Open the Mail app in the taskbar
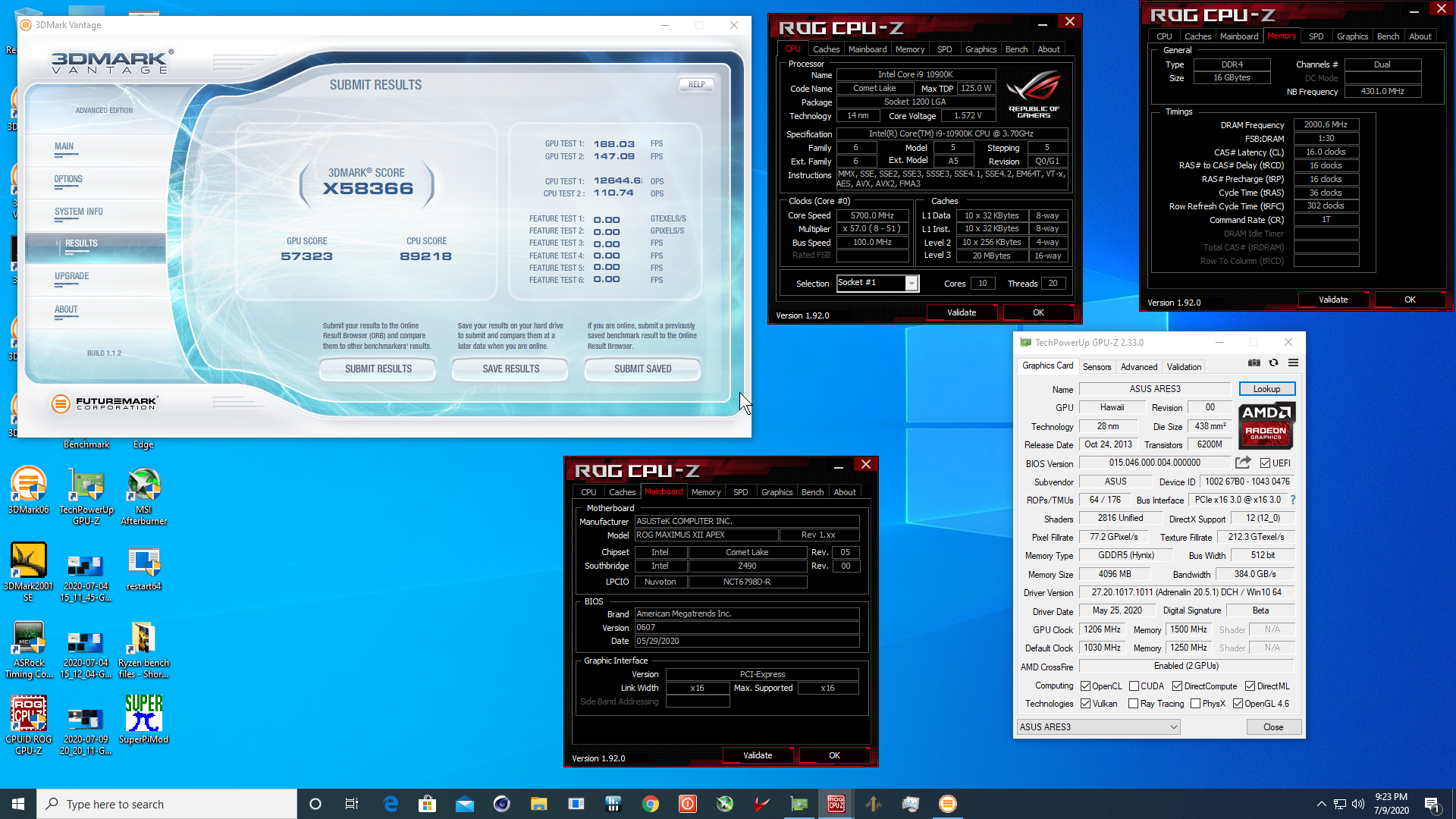The image size is (1456, 819). [465, 804]
